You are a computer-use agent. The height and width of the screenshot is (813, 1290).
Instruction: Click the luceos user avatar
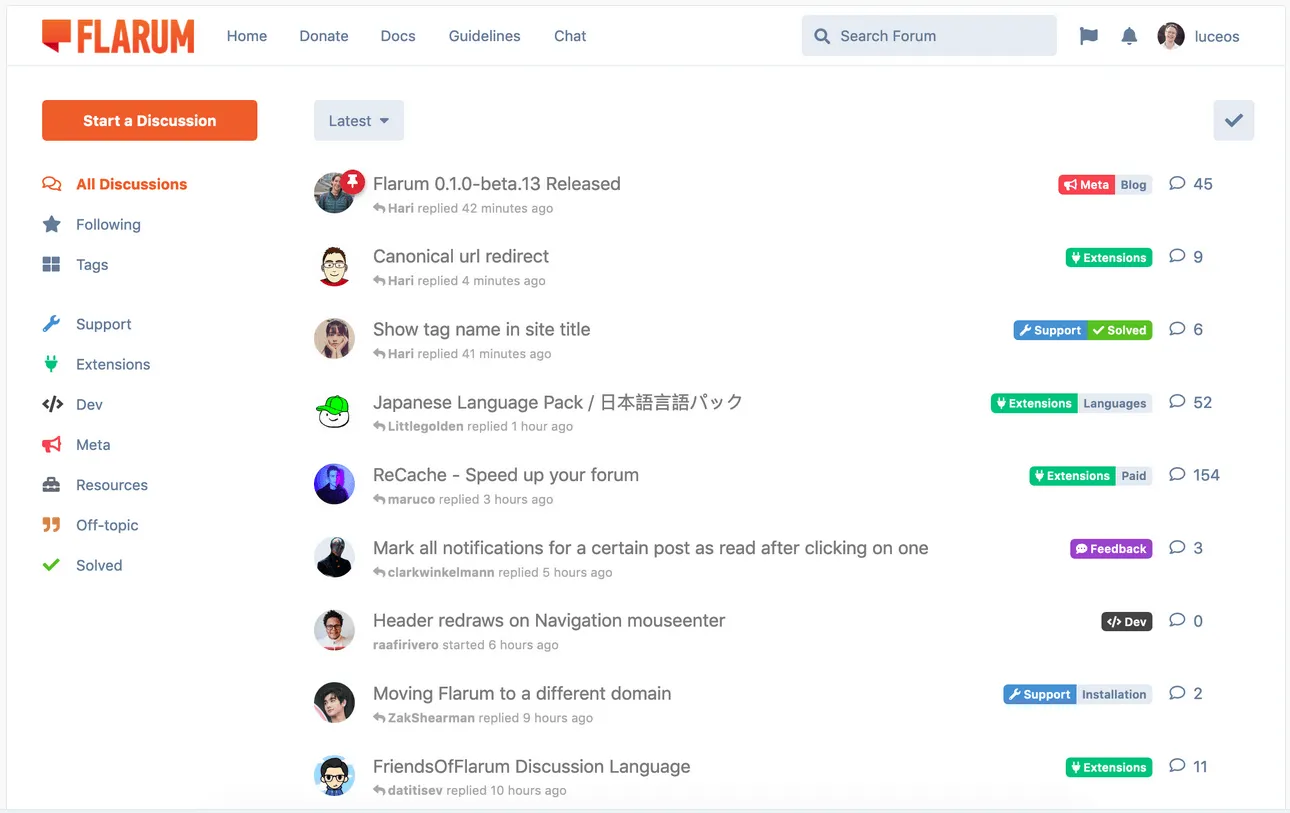coord(1171,36)
